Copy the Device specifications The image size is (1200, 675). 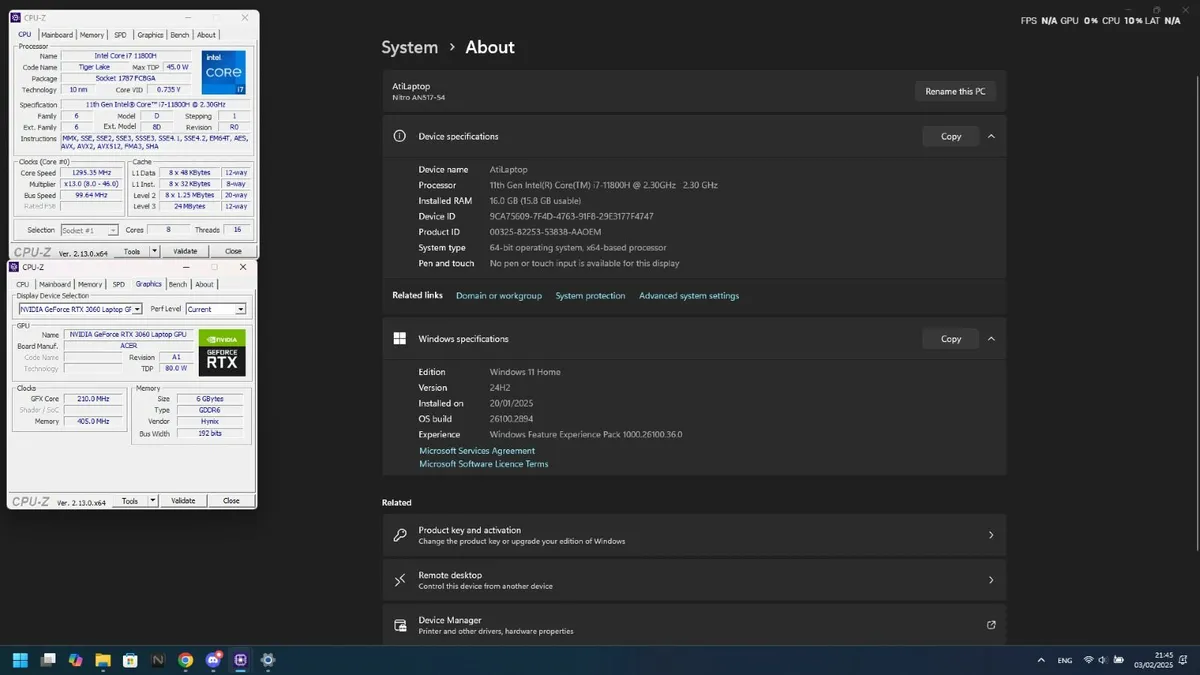[951, 136]
